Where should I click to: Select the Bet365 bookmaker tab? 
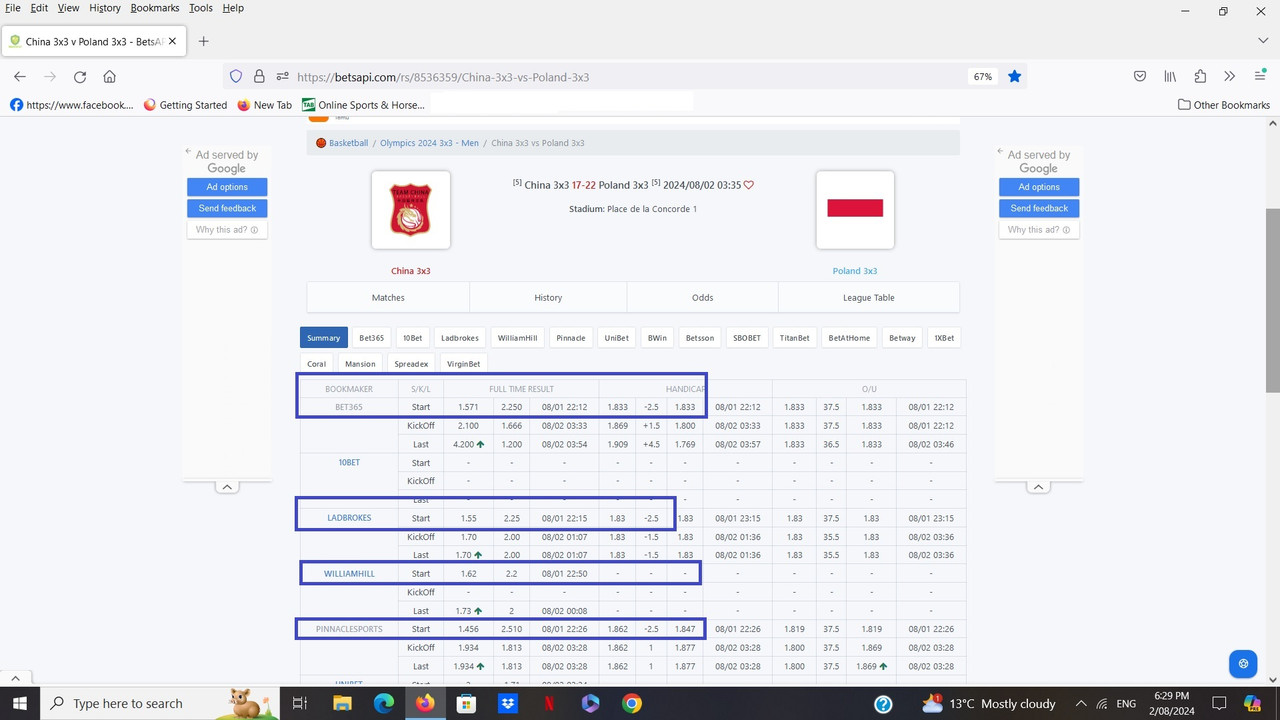(x=372, y=338)
